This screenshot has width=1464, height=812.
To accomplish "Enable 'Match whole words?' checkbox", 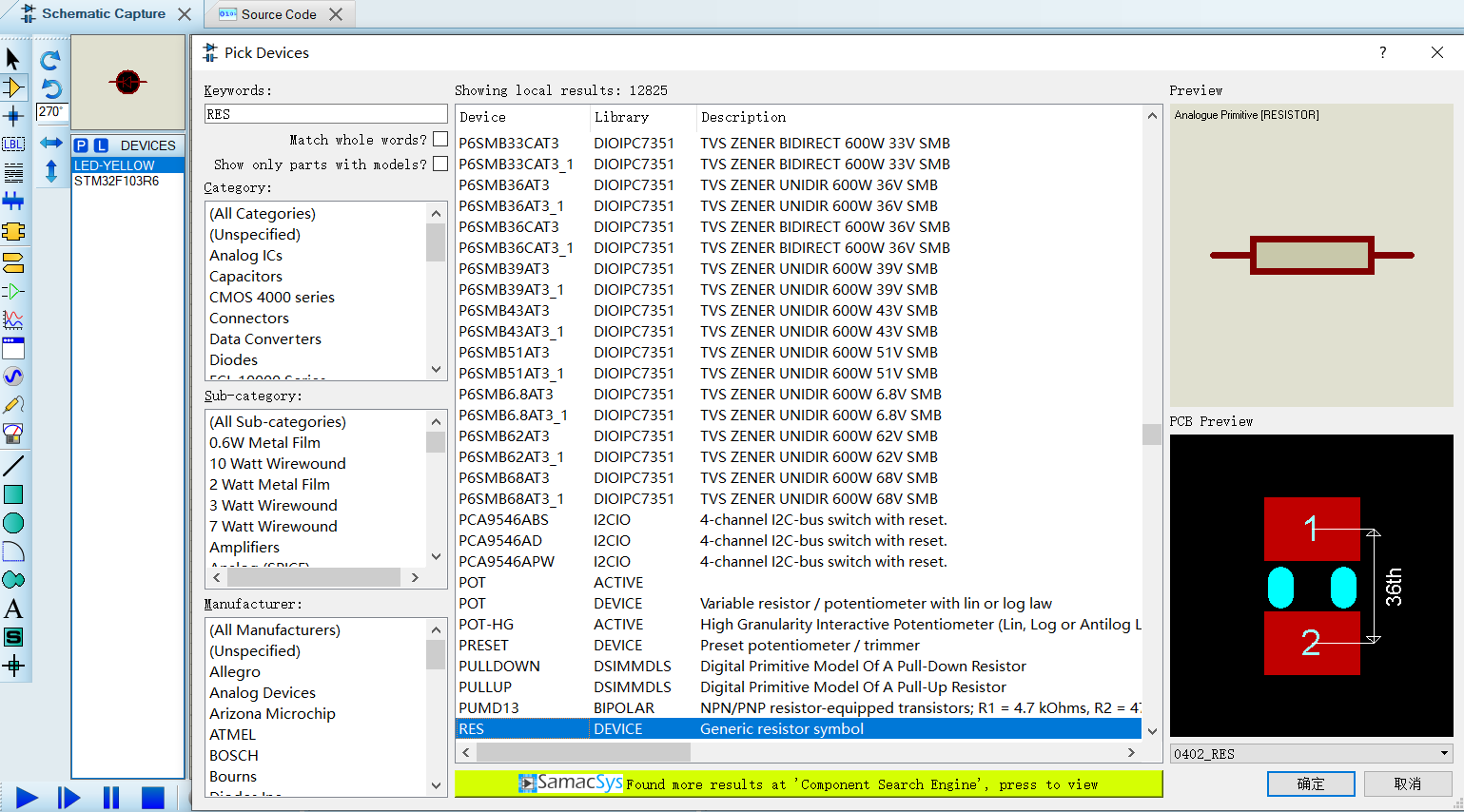I will pos(439,139).
